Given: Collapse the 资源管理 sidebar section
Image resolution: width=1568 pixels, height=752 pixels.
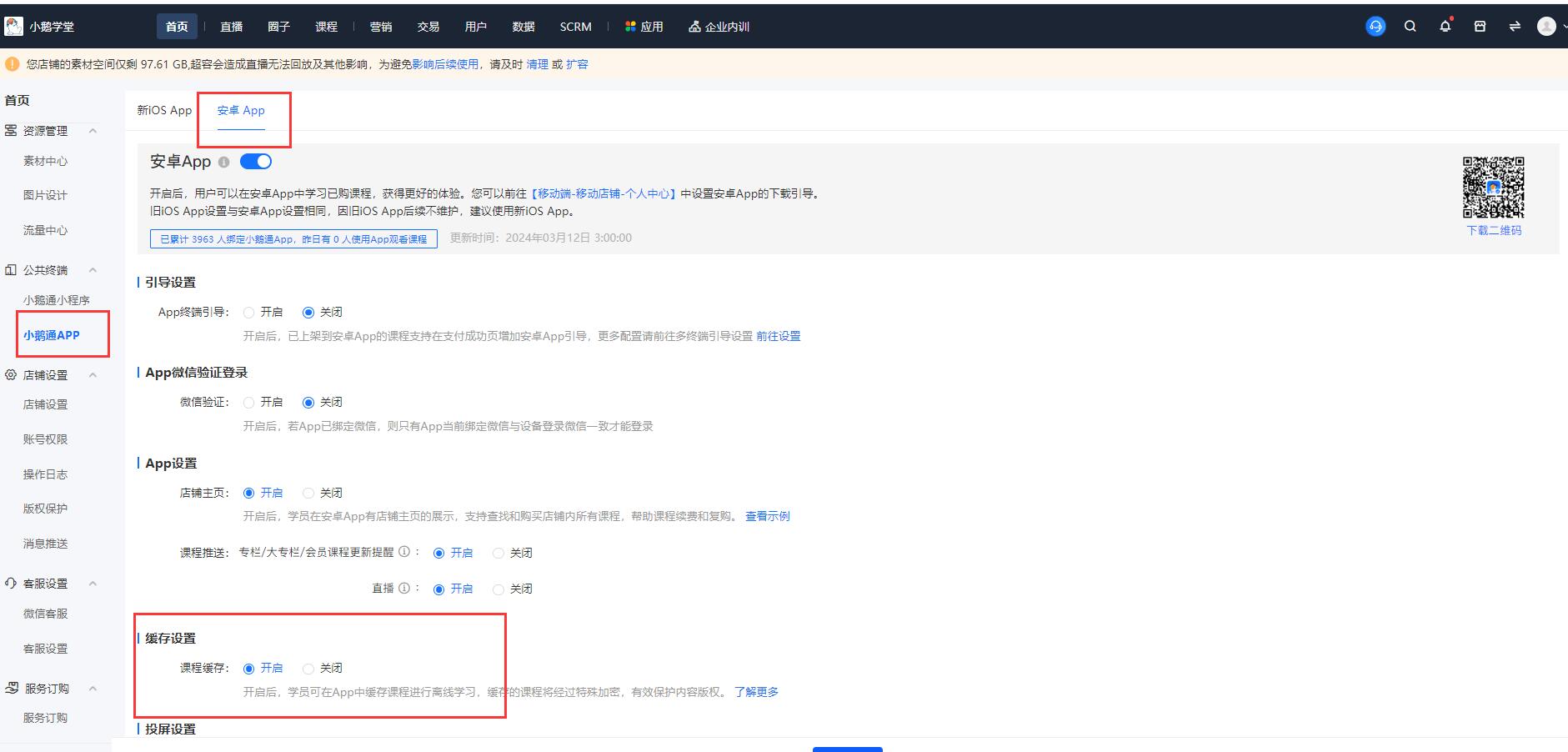Looking at the screenshot, I should coord(93,131).
